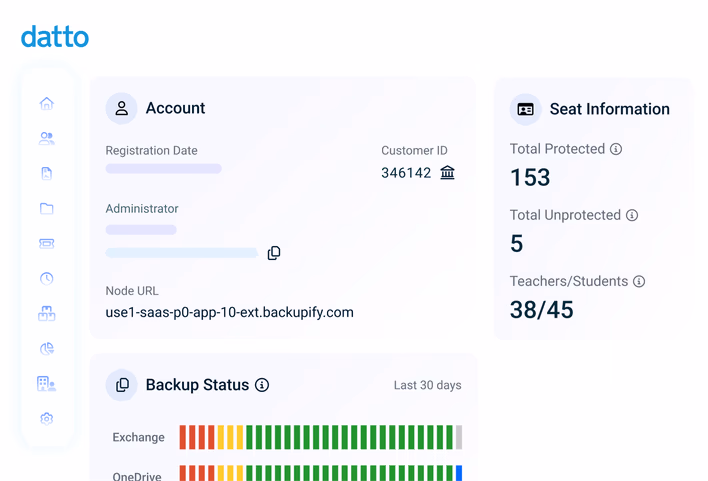Image resolution: width=708 pixels, height=481 pixels.
Task: Click the Account card heading
Action: tap(175, 108)
